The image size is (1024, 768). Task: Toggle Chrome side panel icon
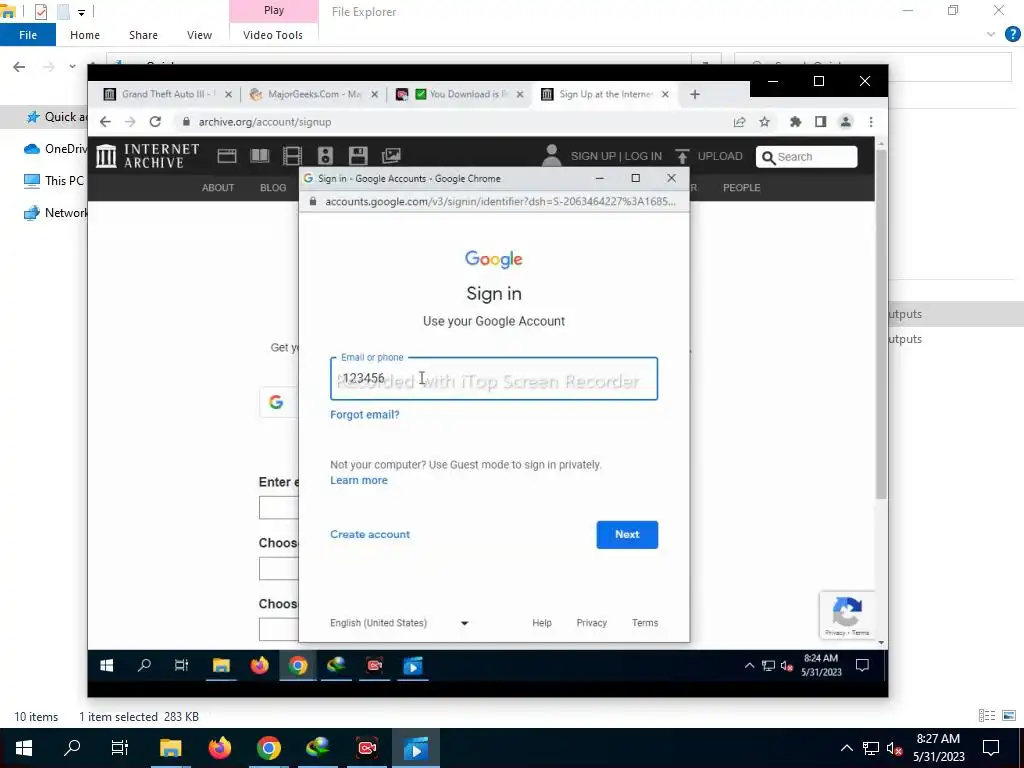(x=820, y=121)
